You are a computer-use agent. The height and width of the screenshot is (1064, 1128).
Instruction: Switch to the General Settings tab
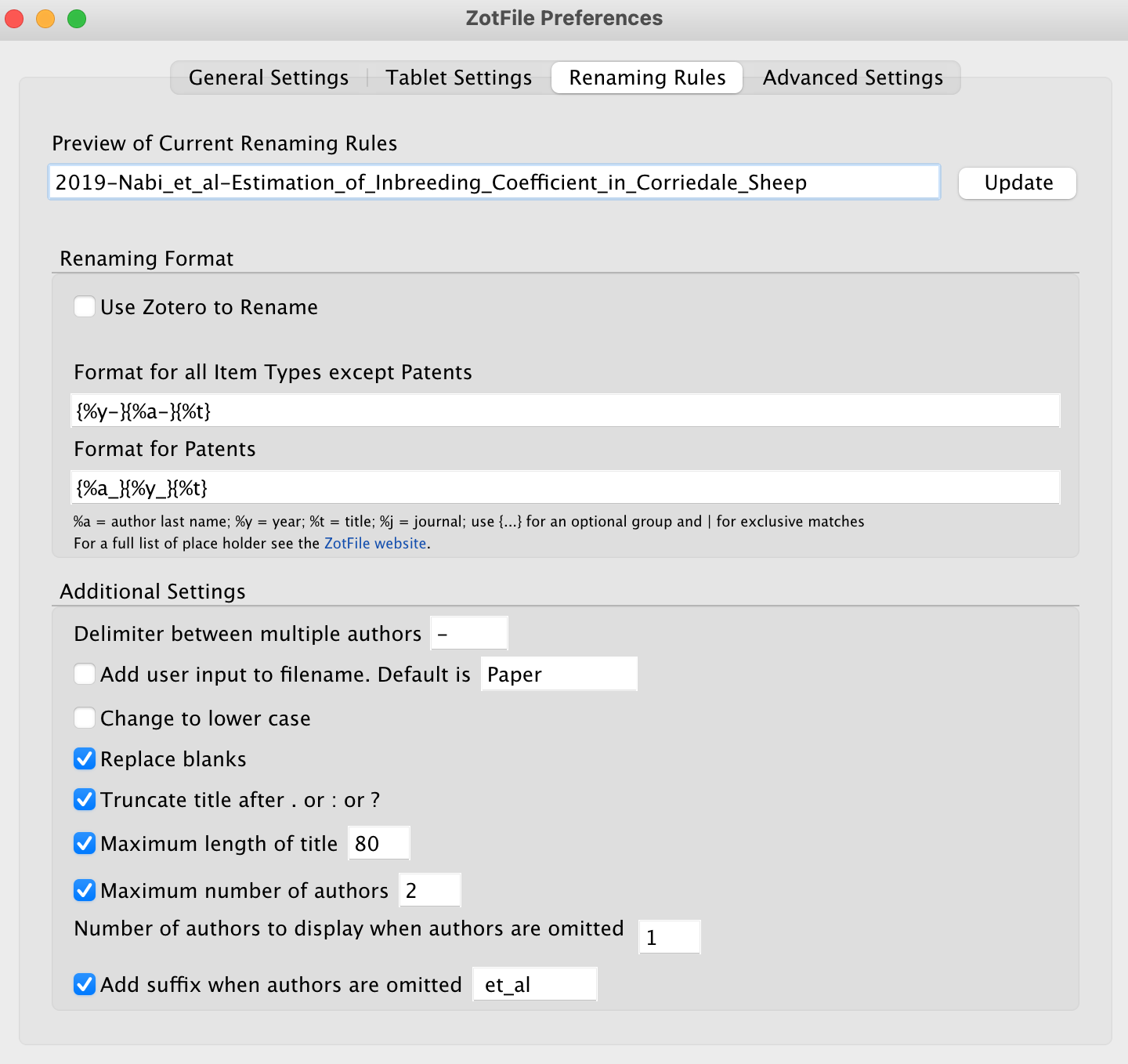click(269, 78)
